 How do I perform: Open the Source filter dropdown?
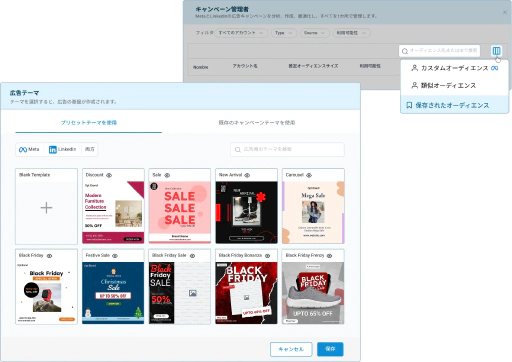(x=315, y=33)
